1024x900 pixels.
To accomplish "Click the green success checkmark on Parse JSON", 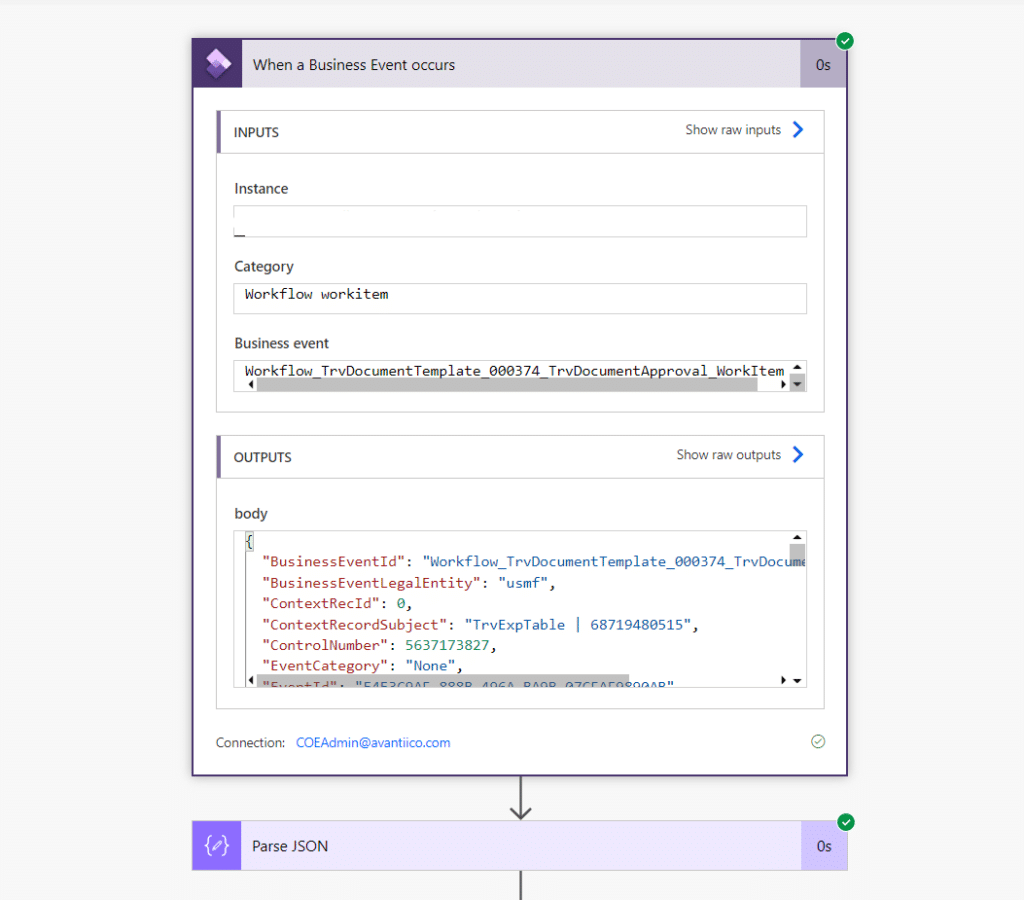I will tap(846, 822).
